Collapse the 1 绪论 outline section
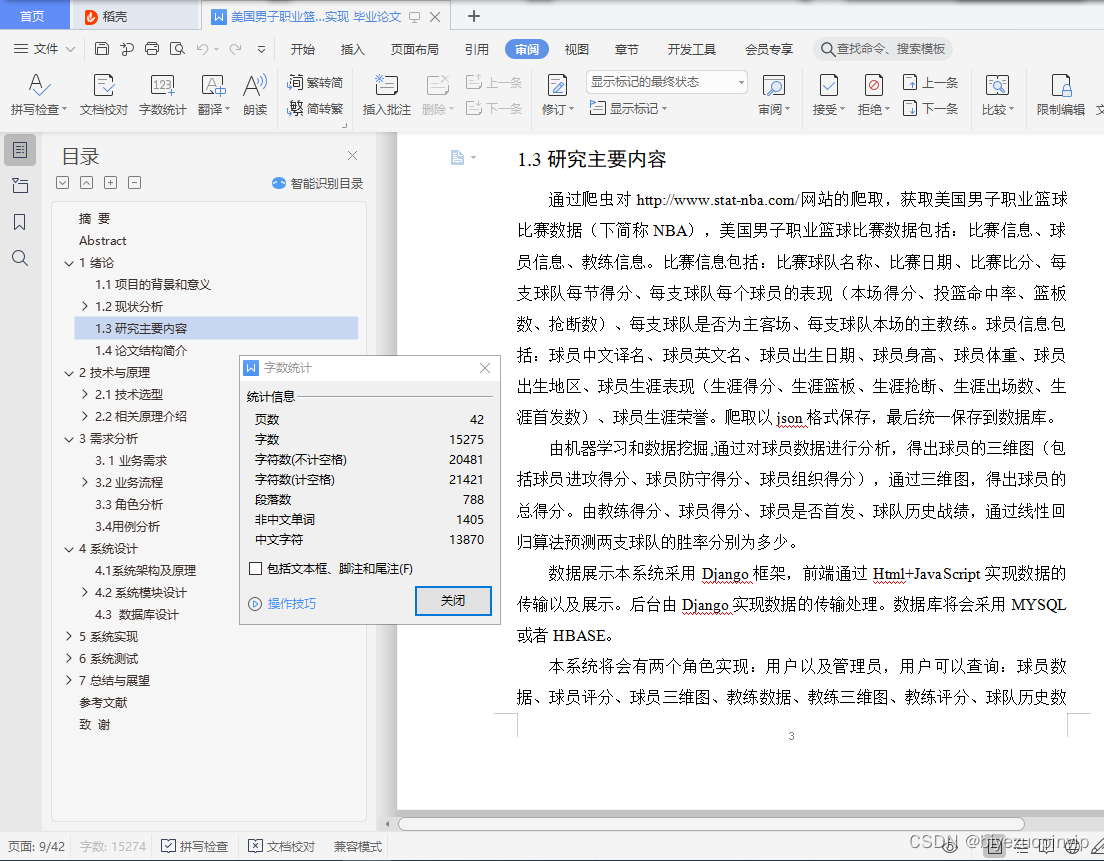The image size is (1104, 861). [69, 263]
